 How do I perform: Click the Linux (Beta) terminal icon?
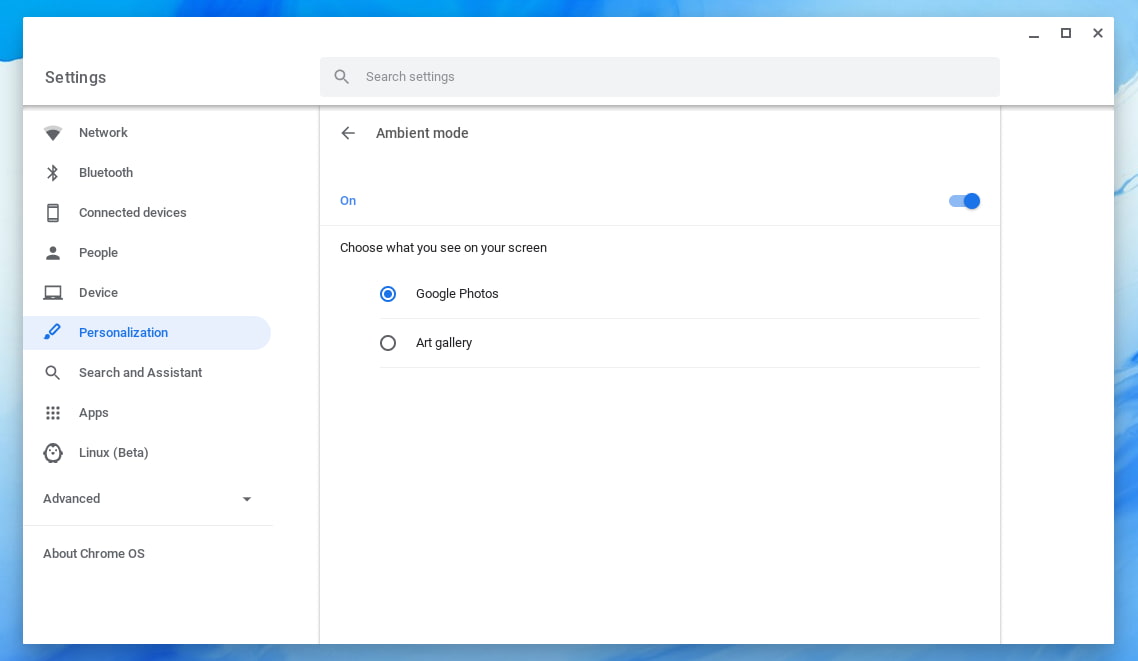point(52,452)
